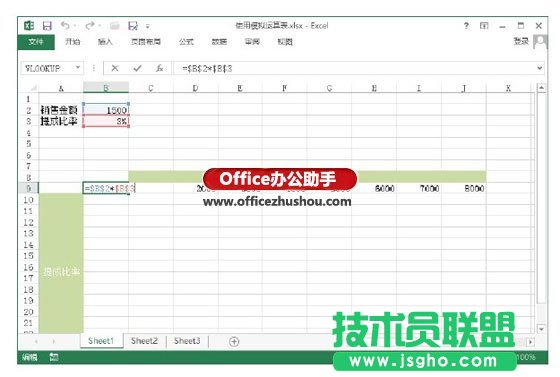
Task: Select the Sheet3 tab
Action: (x=187, y=341)
